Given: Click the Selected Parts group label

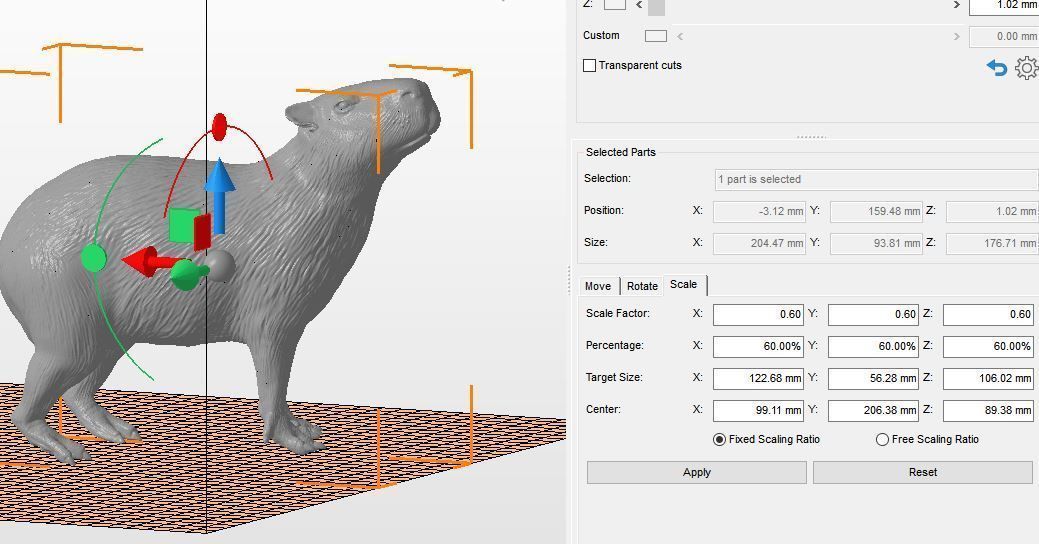Looking at the screenshot, I should tap(620, 152).
